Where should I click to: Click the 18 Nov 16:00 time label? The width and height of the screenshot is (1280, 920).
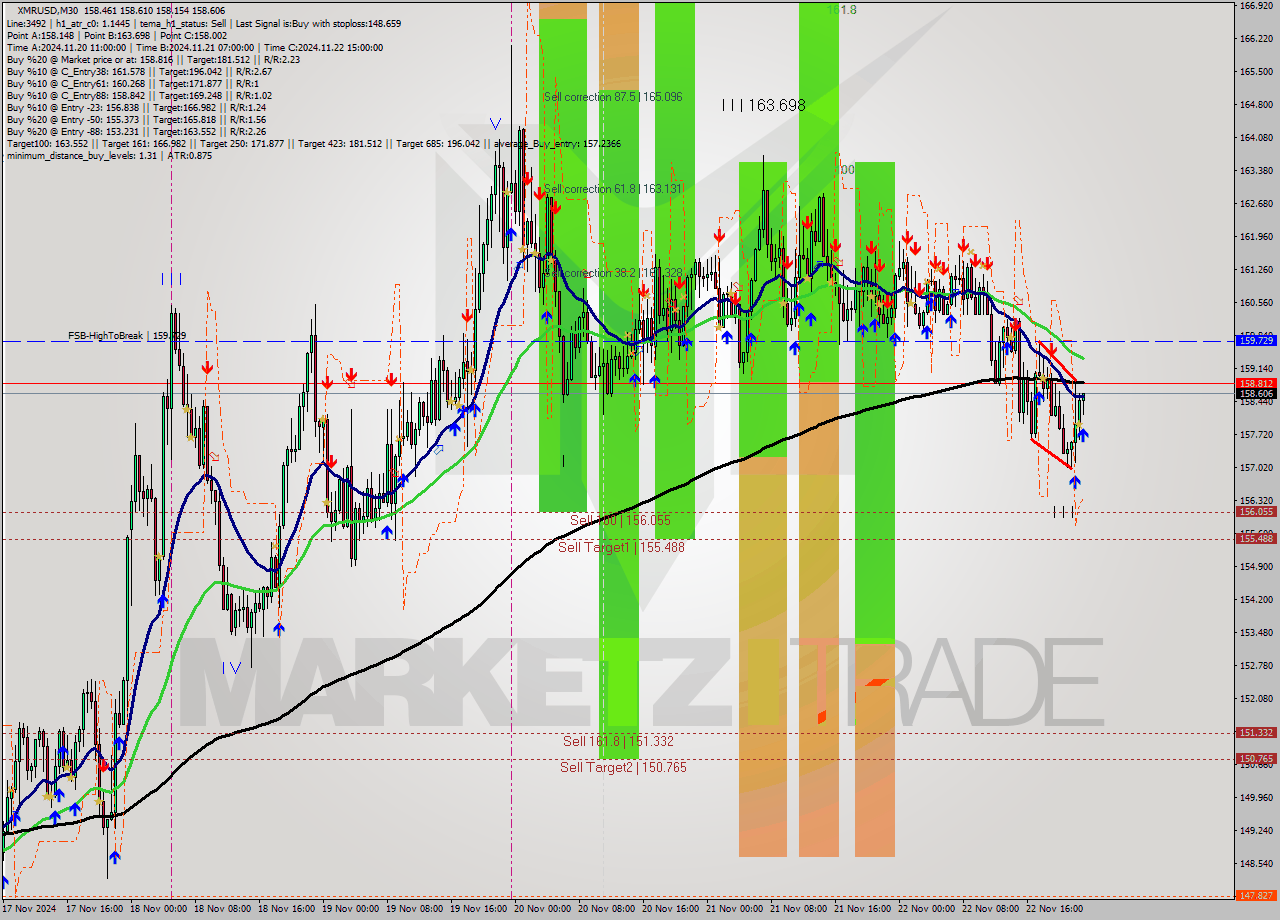285,909
